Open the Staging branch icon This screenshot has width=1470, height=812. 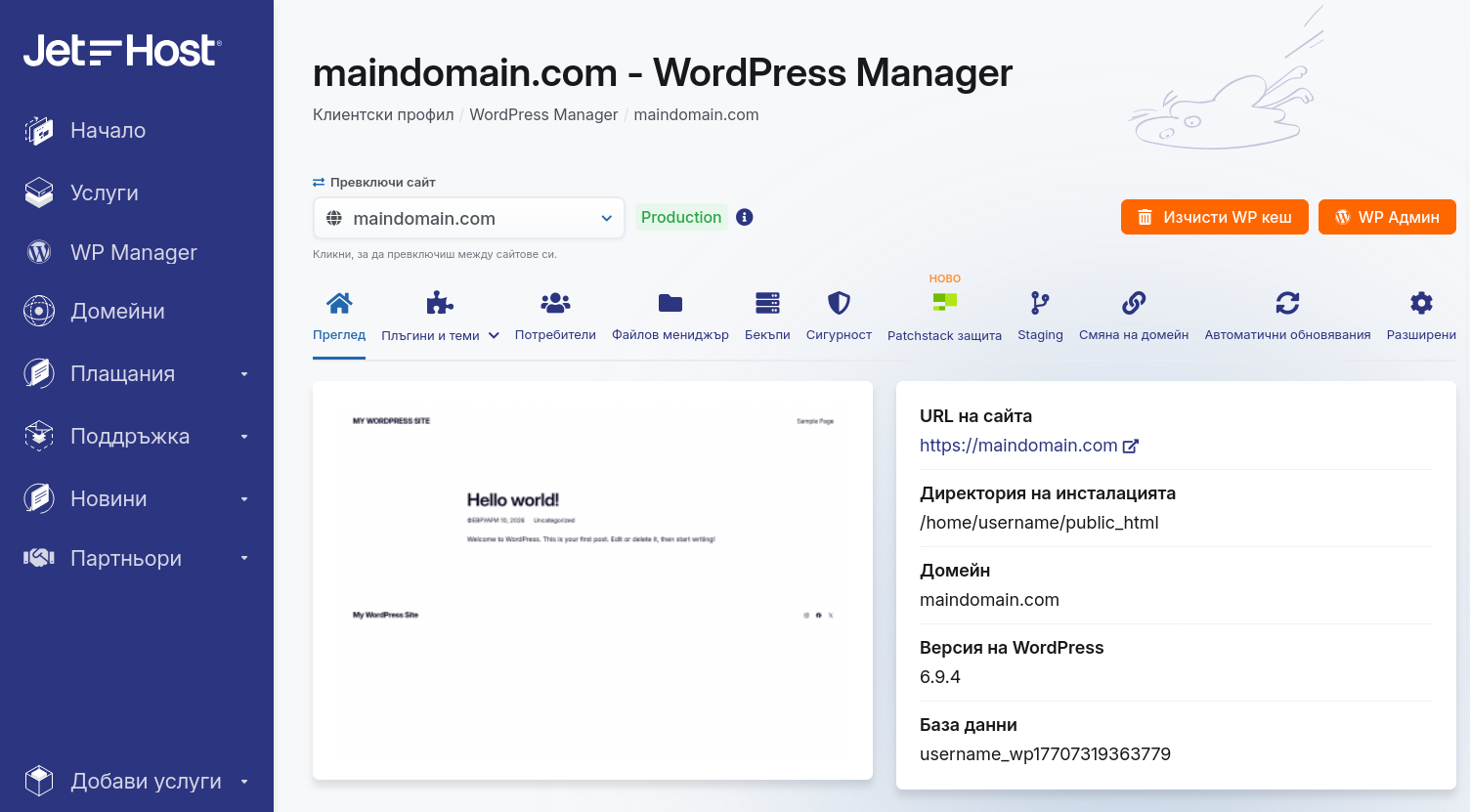tap(1040, 304)
